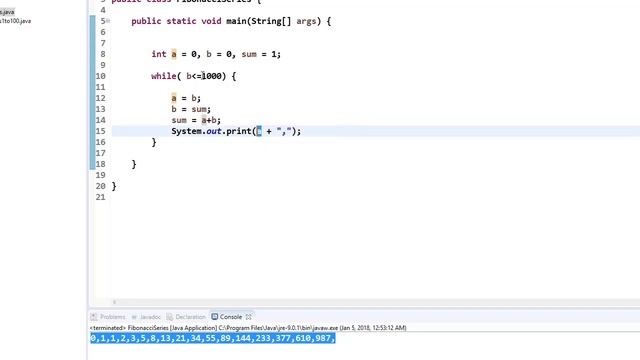Screen dimensions: 640x360
Task: Open the Problems tab
Action: (113, 317)
